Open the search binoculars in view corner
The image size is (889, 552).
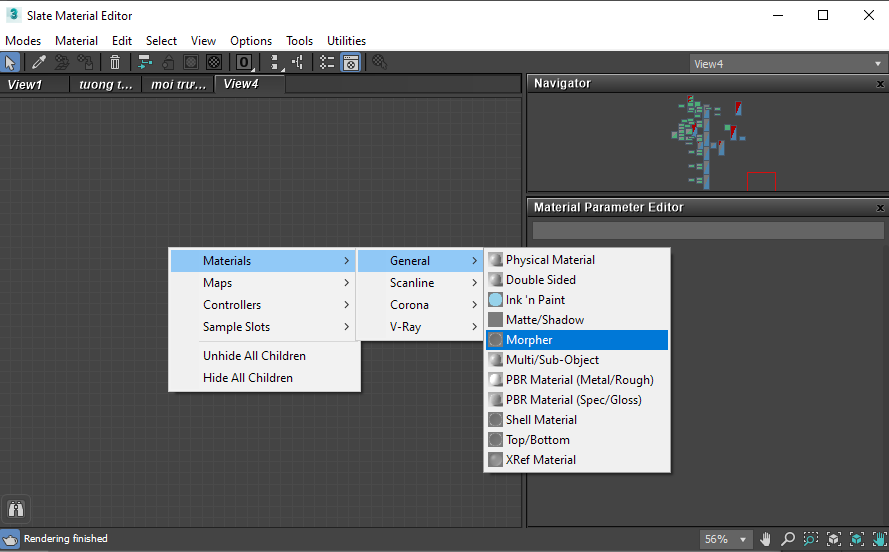[16, 508]
